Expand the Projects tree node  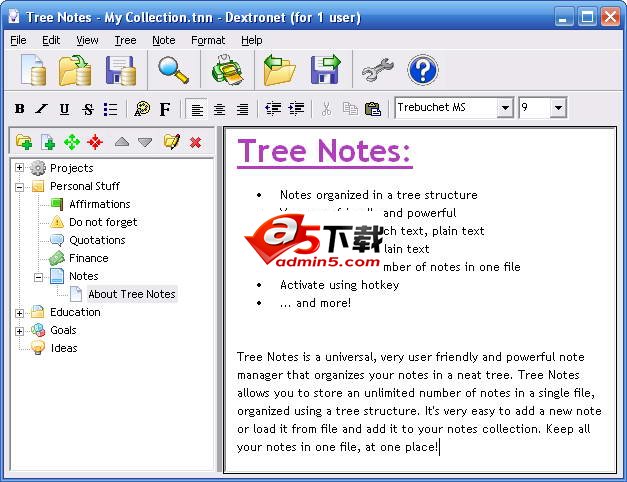(x=19, y=168)
